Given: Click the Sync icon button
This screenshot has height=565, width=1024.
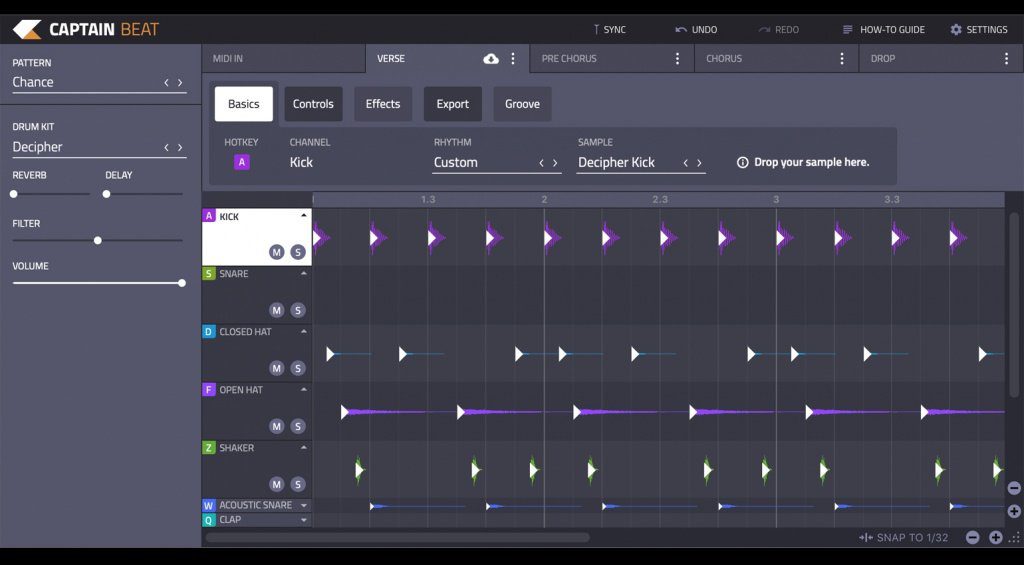Looking at the screenshot, I should (596, 29).
